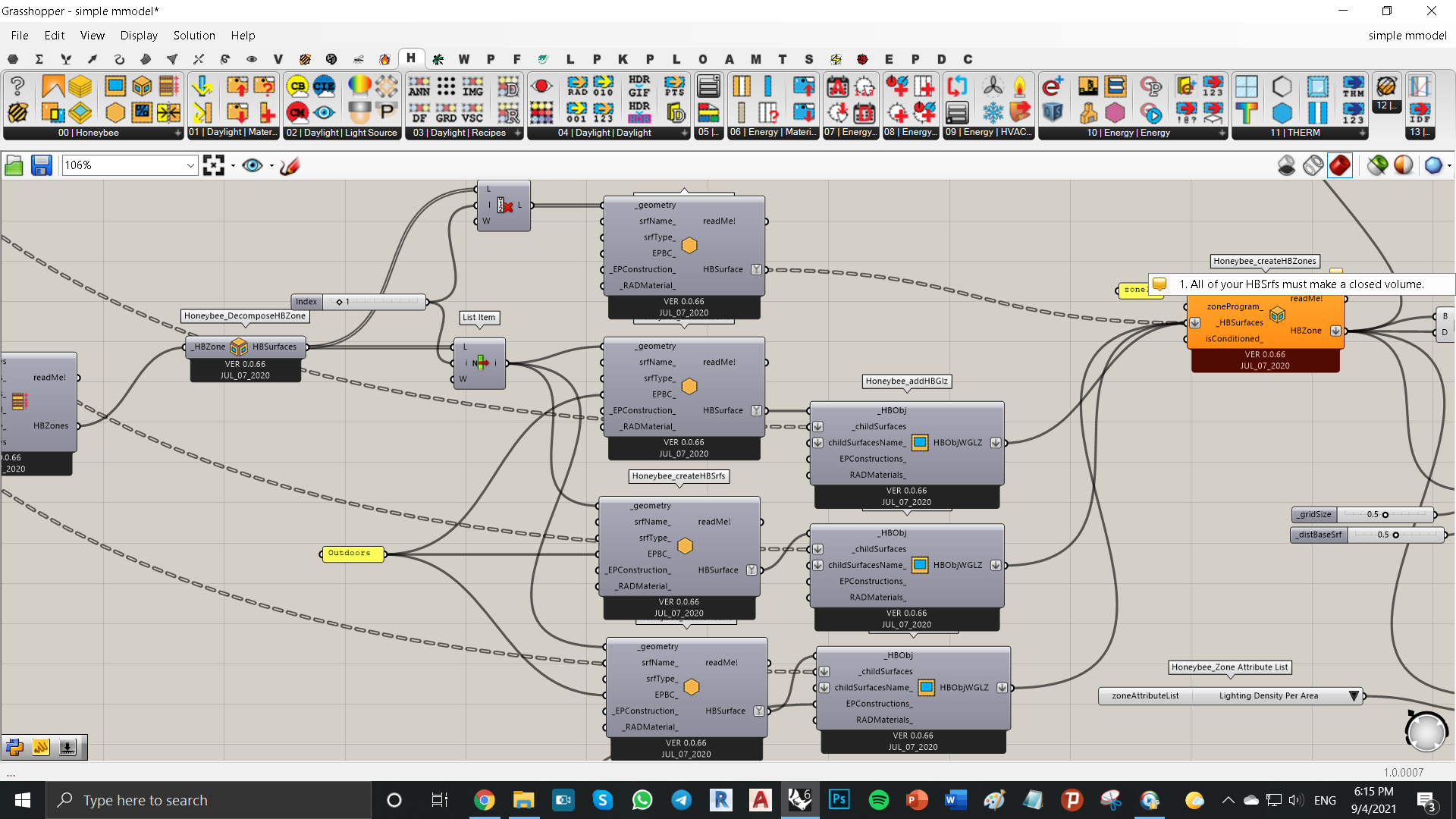This screenshot has height=819, width=1456.
Task: Open Lighting Density Per Area list arrow
Action: (x=1354, y=696)
